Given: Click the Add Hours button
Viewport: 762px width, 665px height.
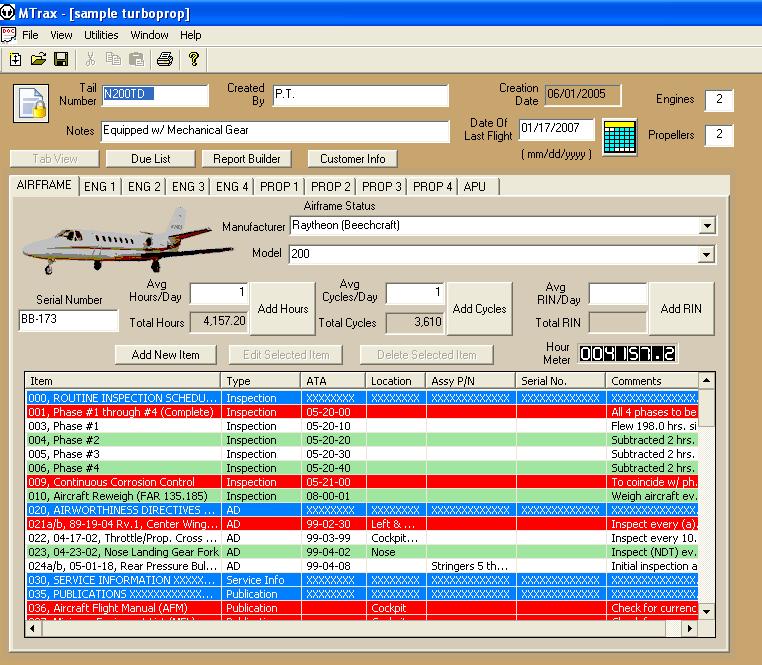Looking at the screenshot, I should click(283, 309).
